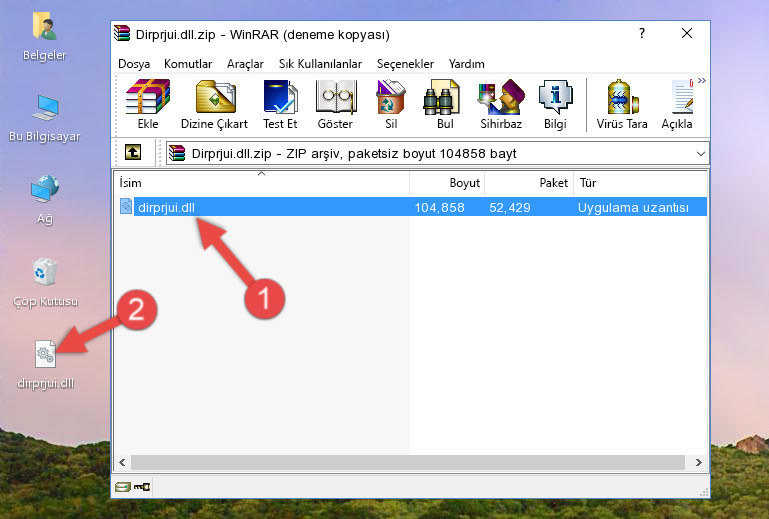Start the Virüs Tara scan
The image size is (769, 519).
pyautogui.click(x=622, y=104)
